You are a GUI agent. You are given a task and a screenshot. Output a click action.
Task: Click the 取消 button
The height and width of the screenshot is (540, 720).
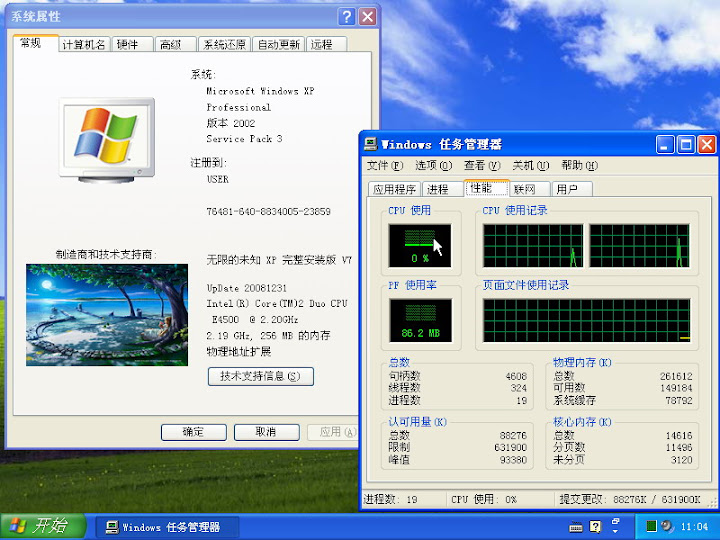[266, 432]
